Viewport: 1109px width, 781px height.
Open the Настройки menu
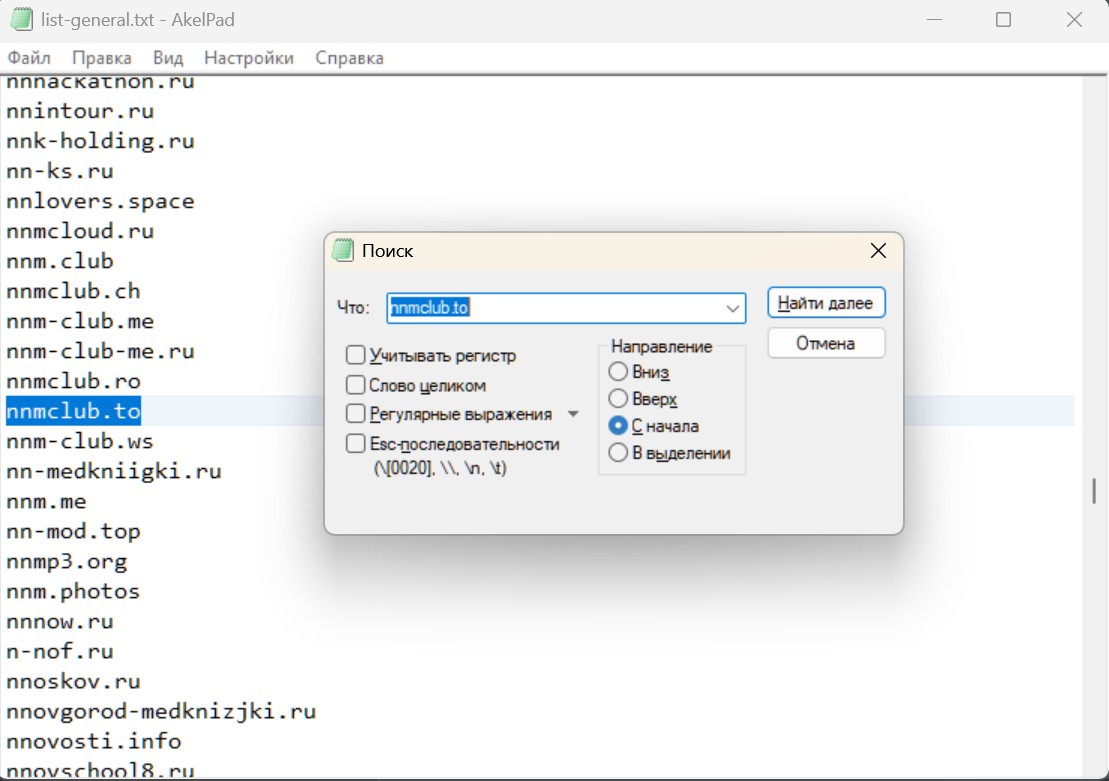[249, 58]
